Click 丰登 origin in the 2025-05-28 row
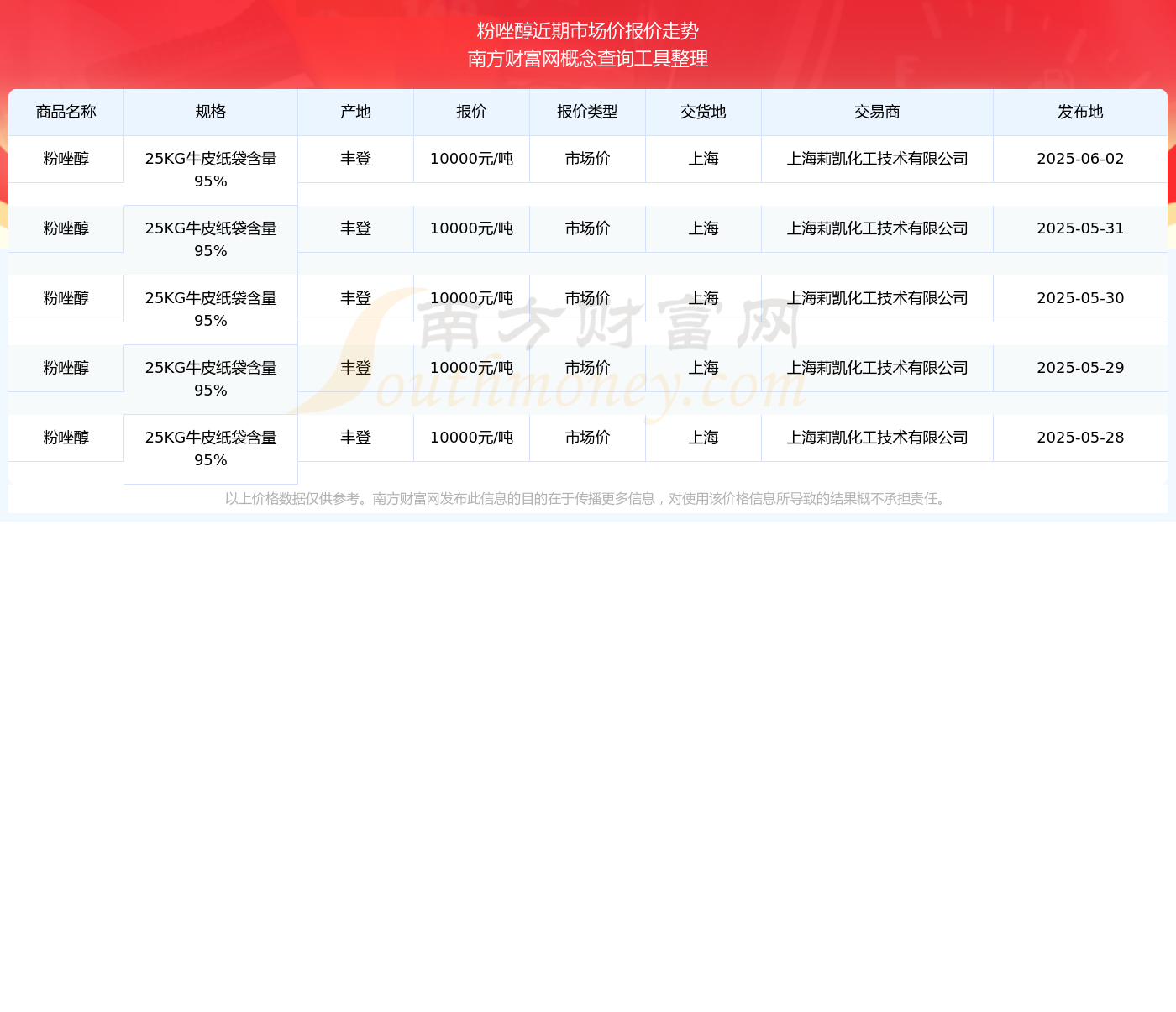 [356, 438]
